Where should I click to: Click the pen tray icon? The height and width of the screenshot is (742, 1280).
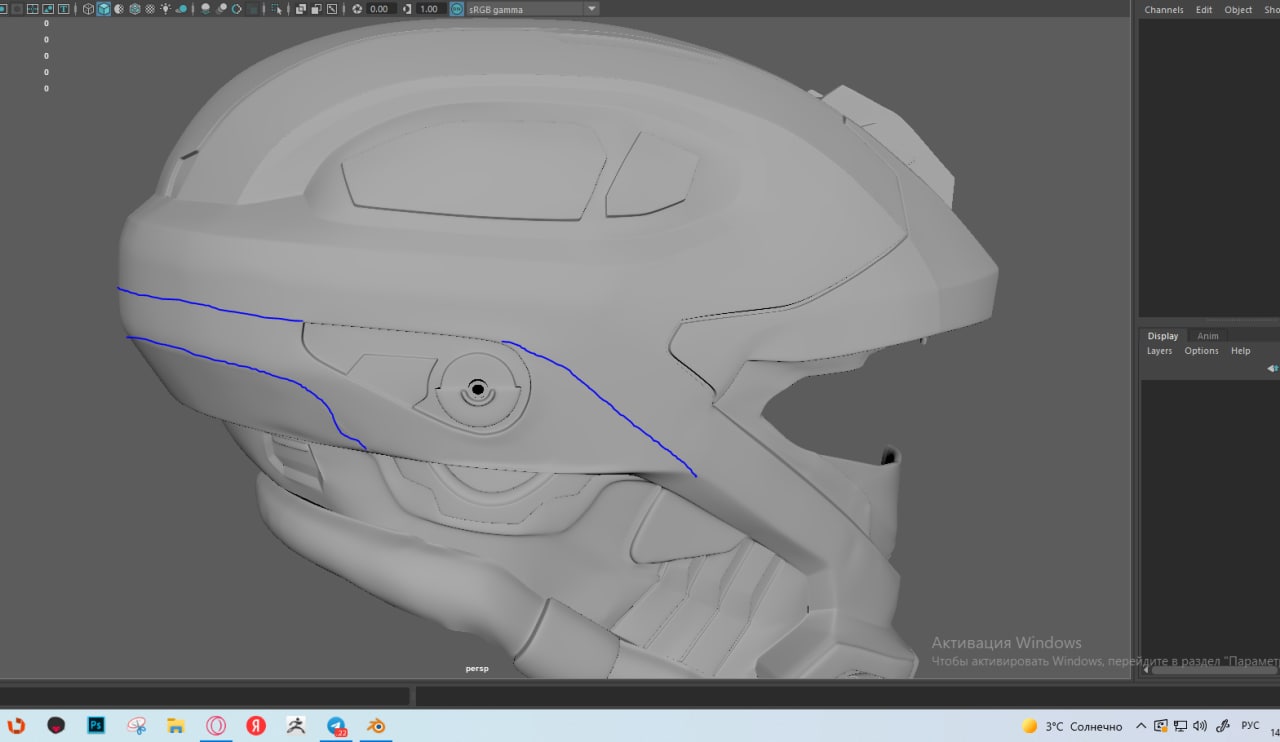(1222, 726)
